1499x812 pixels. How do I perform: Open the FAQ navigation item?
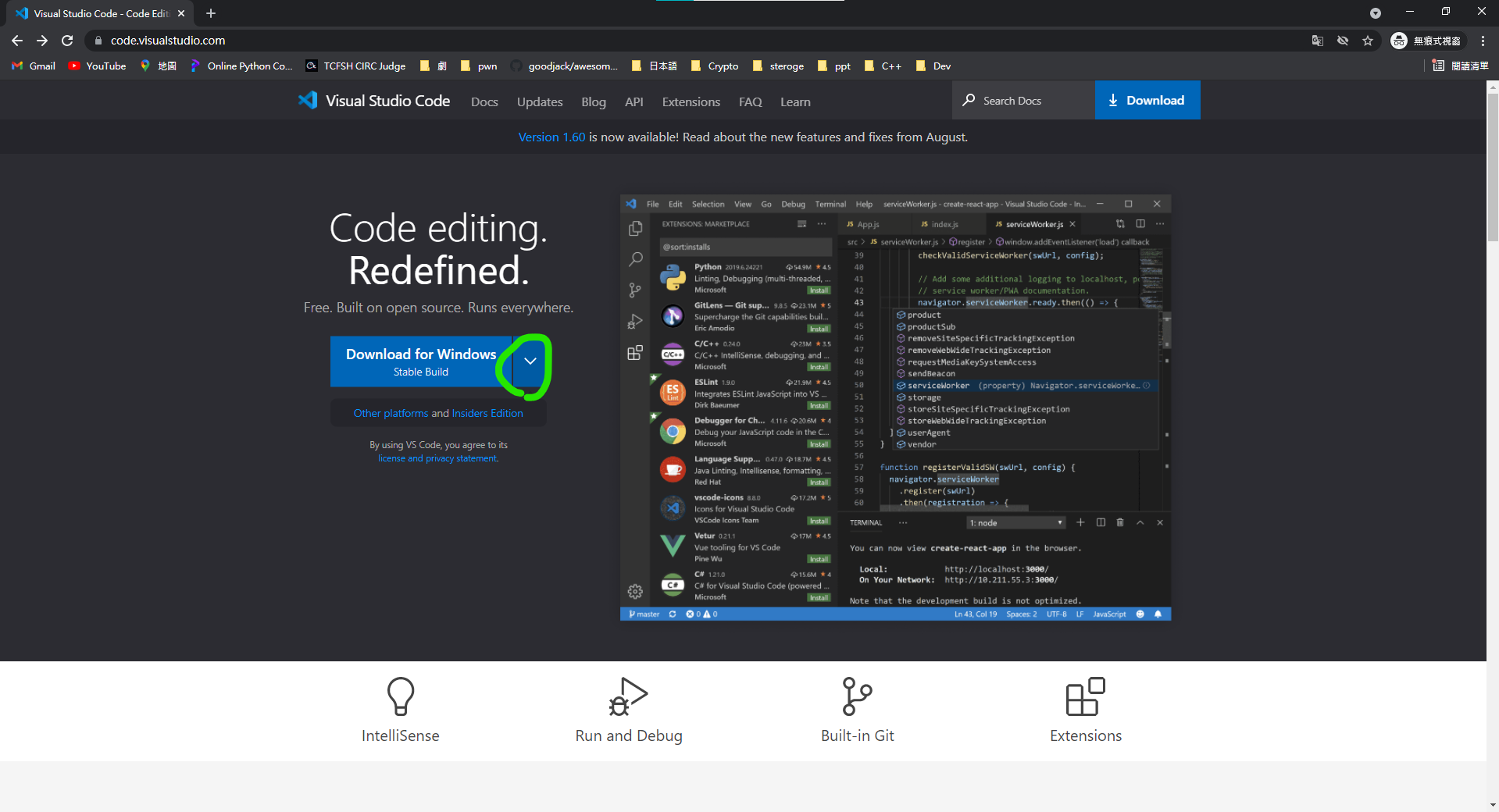tap(751, 102)
